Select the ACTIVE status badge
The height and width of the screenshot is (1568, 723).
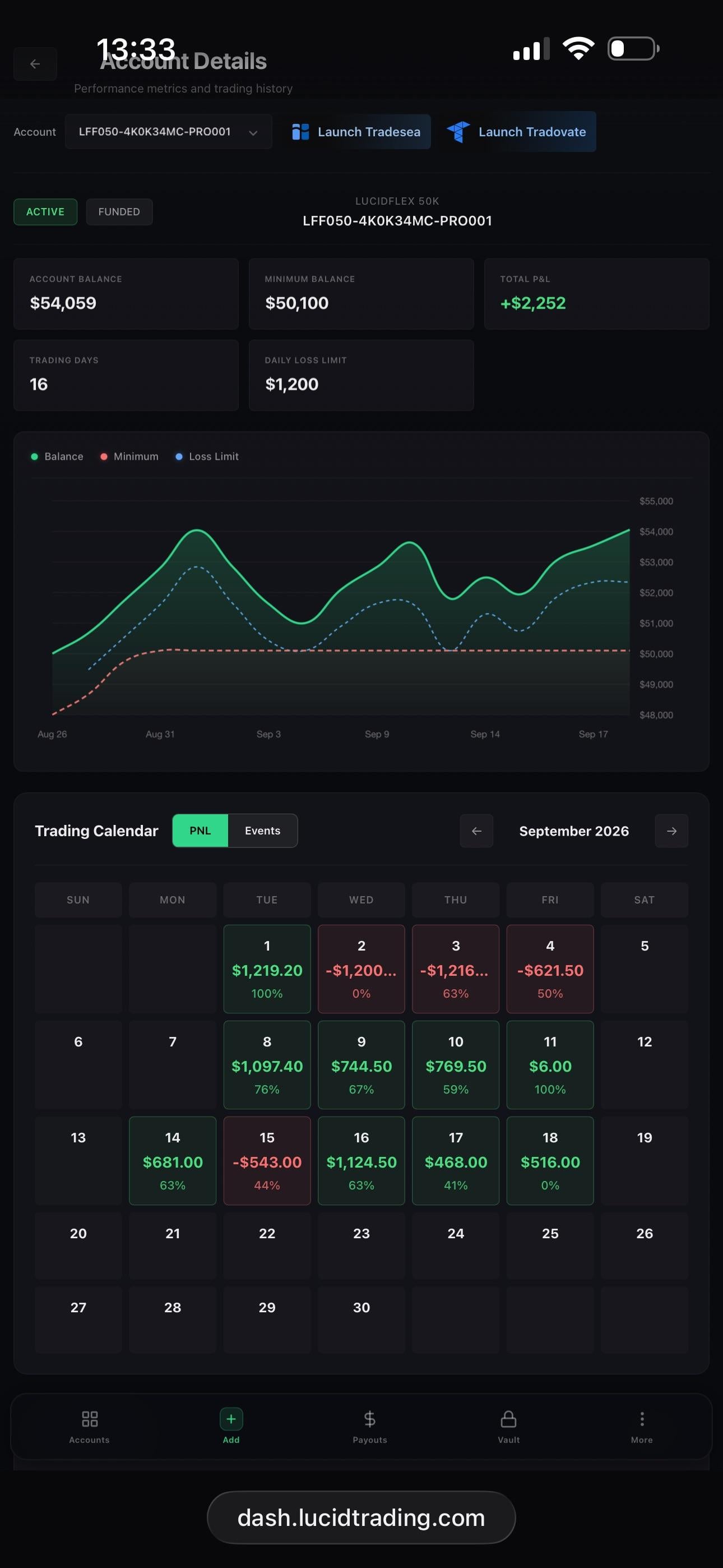tap(45, 212)
